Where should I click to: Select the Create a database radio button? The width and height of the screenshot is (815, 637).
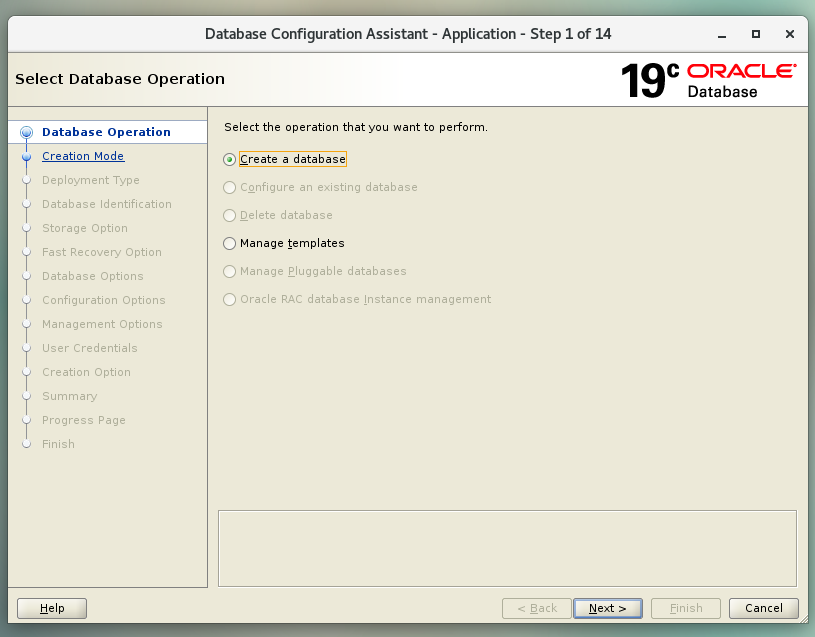(230, 159)
